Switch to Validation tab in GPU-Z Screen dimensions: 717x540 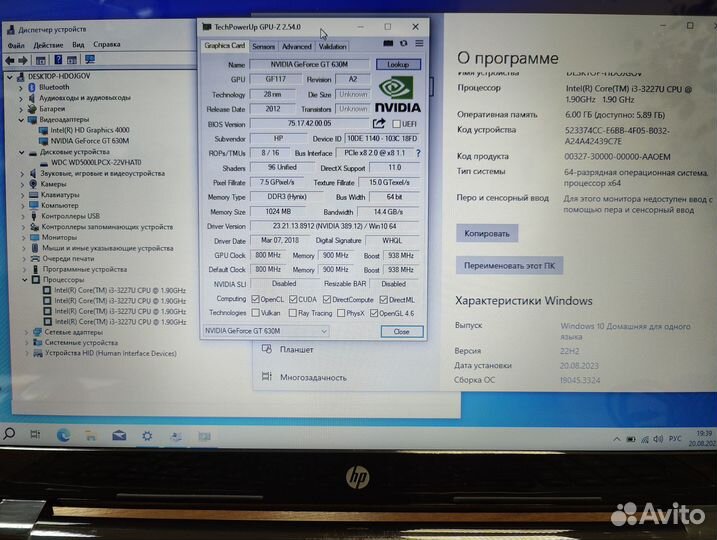pos(332,46)
